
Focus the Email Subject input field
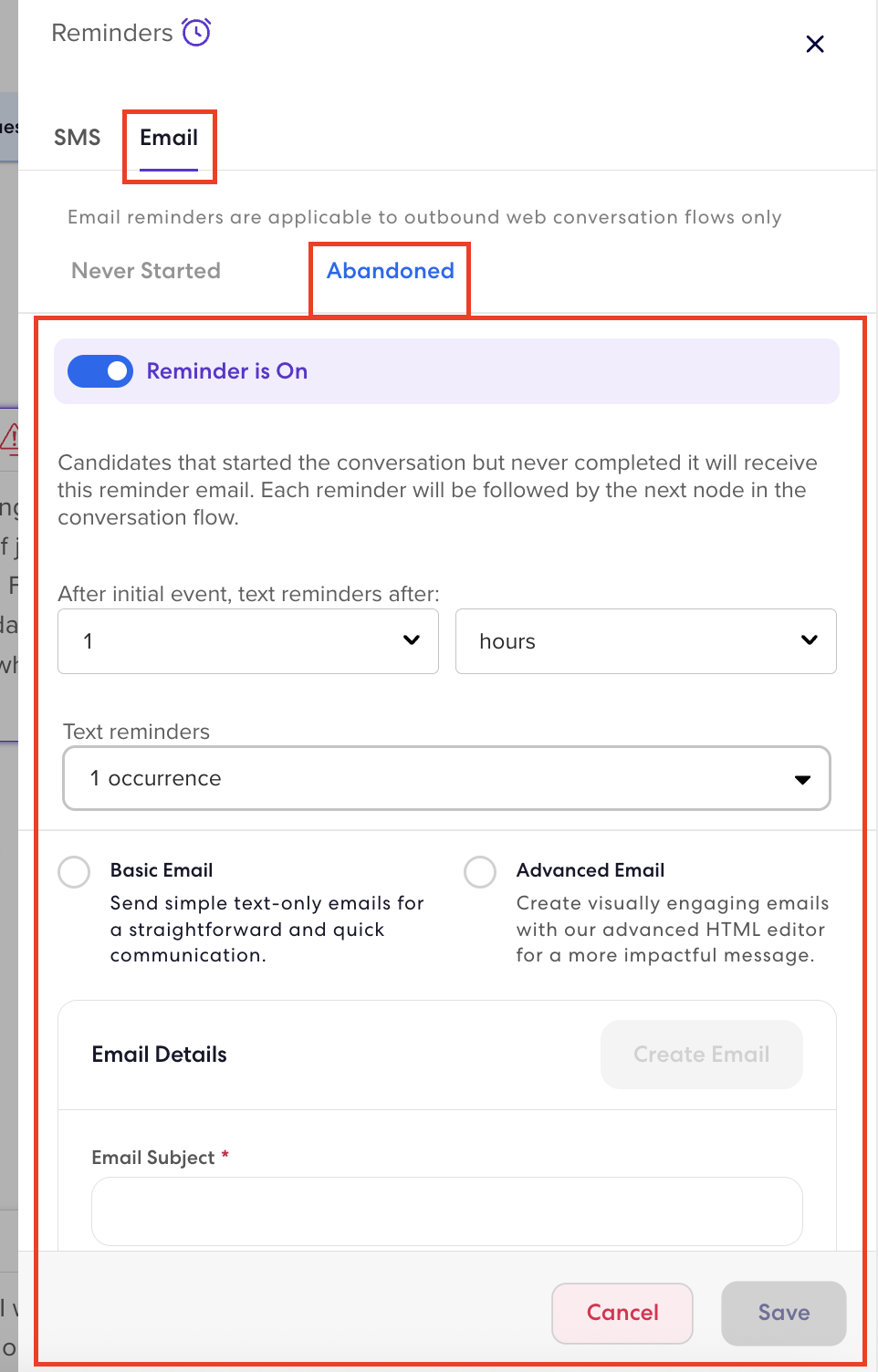click(x=447, y=1211)
